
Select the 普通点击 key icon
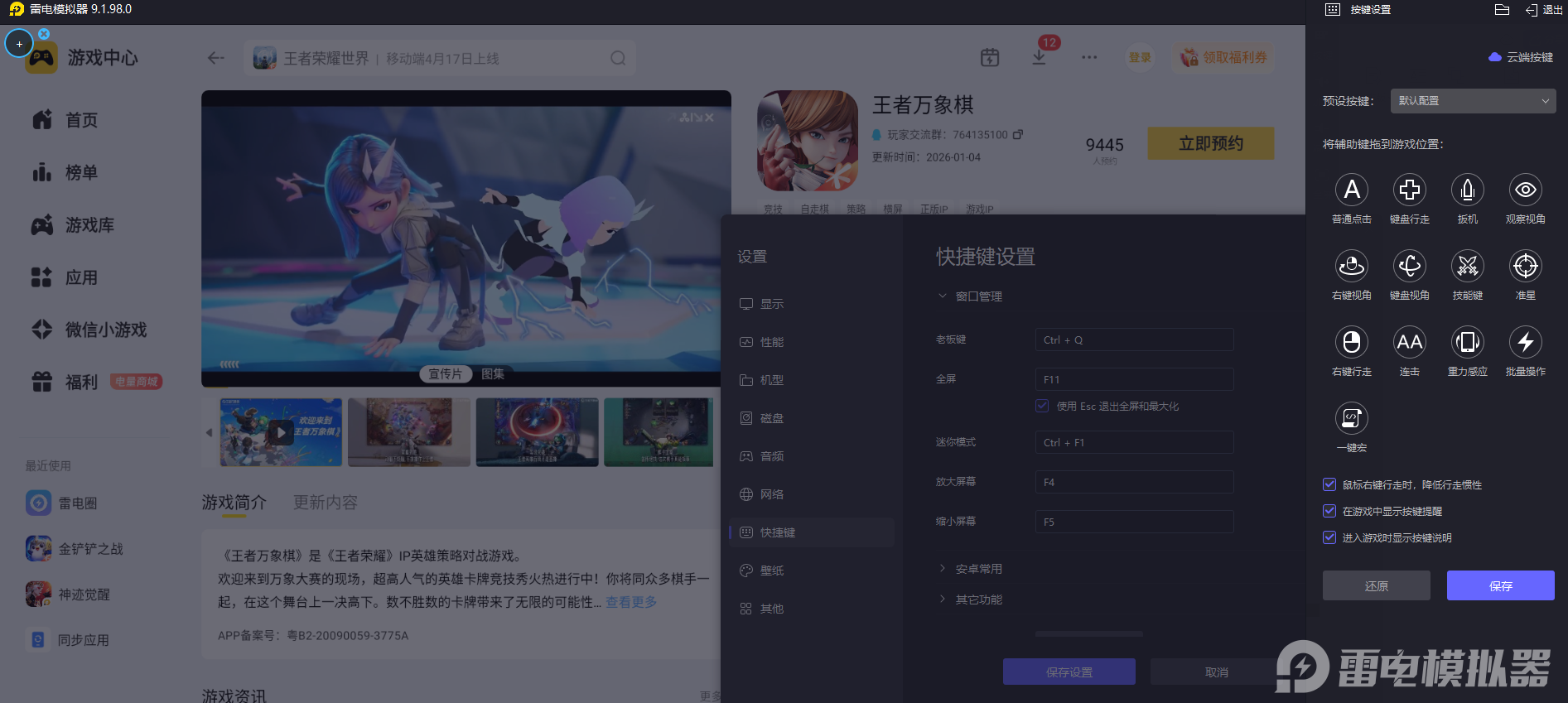[x=1352, y=190]
